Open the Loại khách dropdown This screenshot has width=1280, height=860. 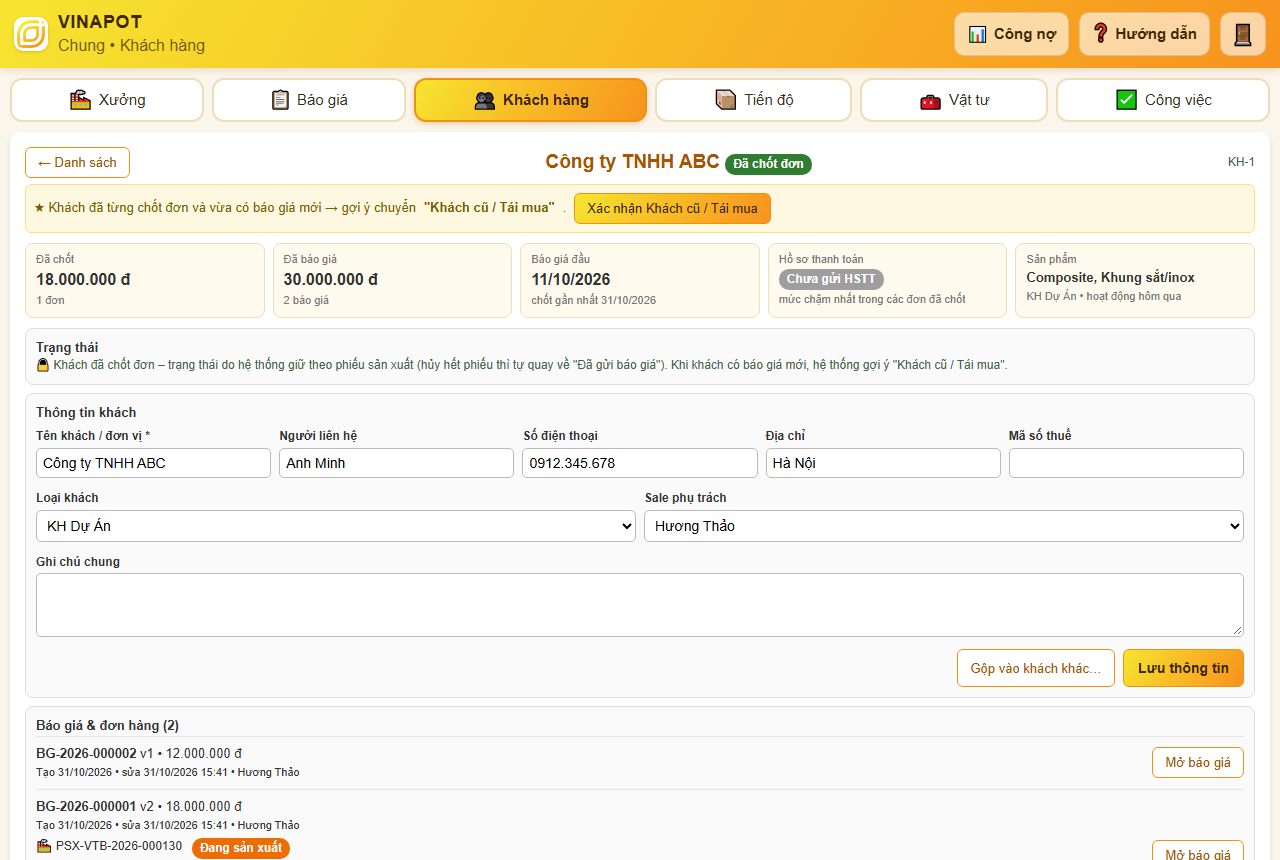[x=336, y=526]
